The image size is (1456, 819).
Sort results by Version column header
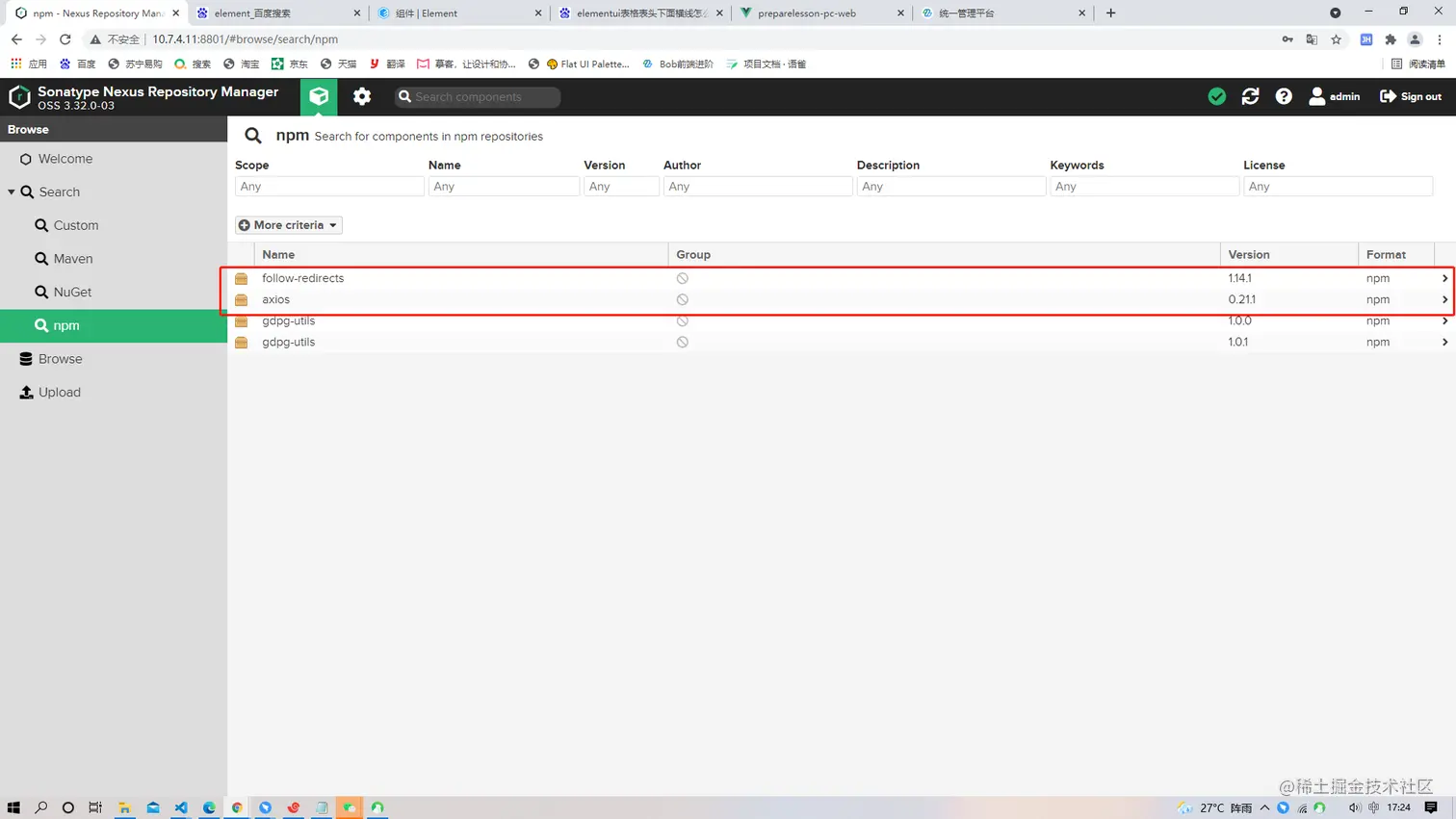pos(1289,254)
